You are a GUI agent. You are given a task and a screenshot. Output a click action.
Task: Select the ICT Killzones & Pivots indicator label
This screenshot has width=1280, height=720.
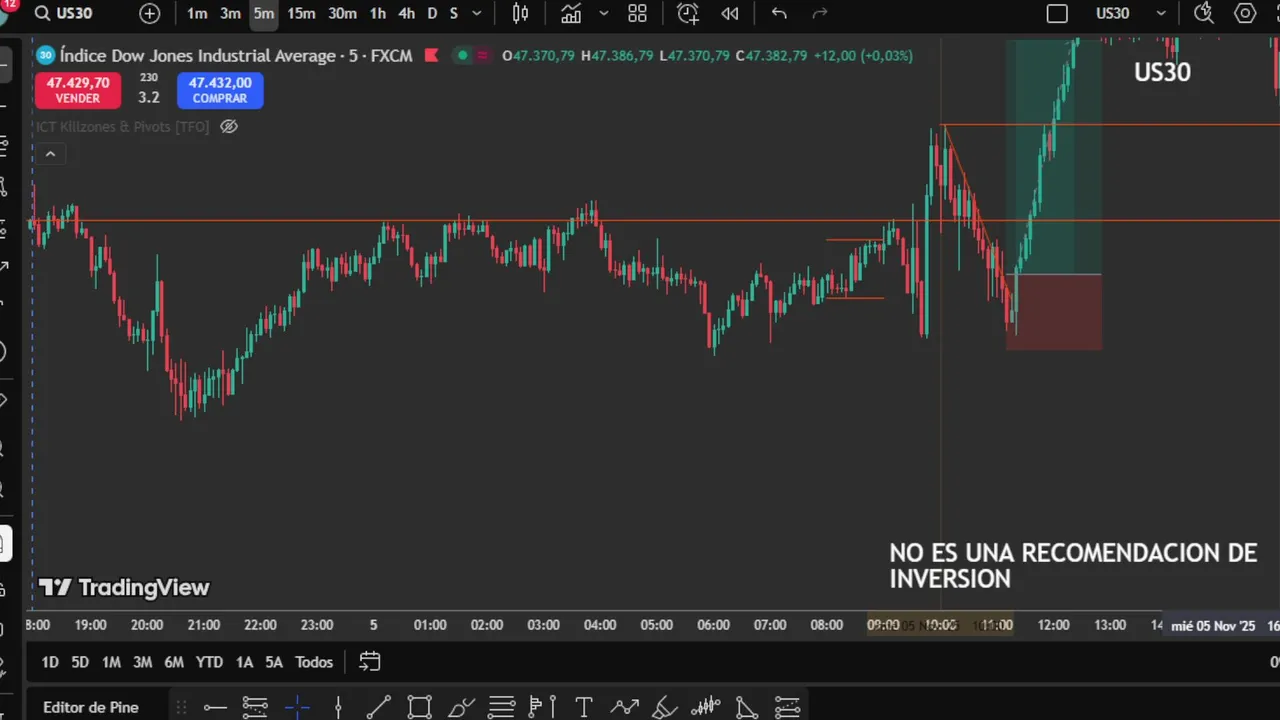[x=123, y=126]
